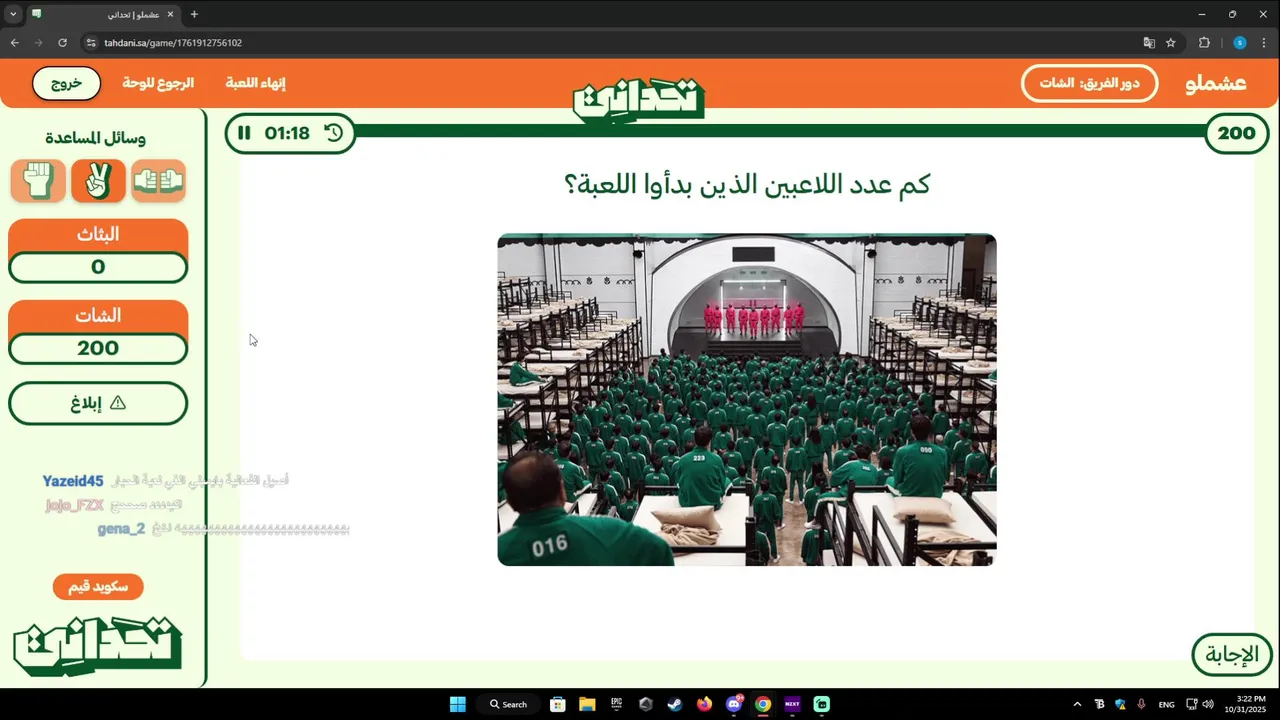Open volume control in system tray

click(x=1208, y=704)
